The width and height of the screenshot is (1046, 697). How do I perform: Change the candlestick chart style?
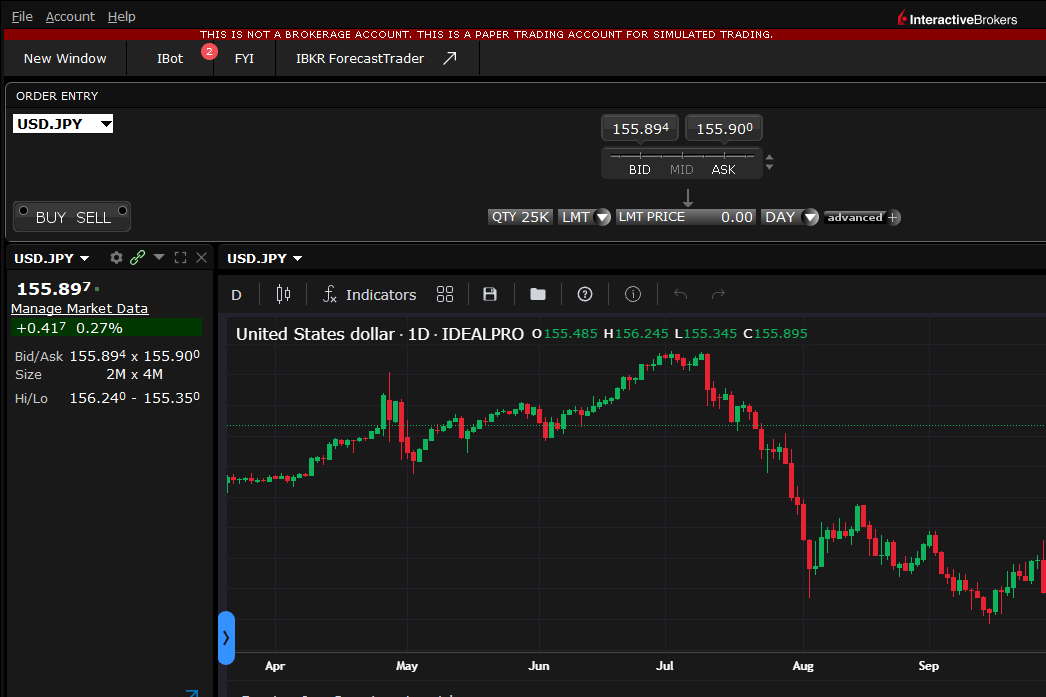pos(284,294)
